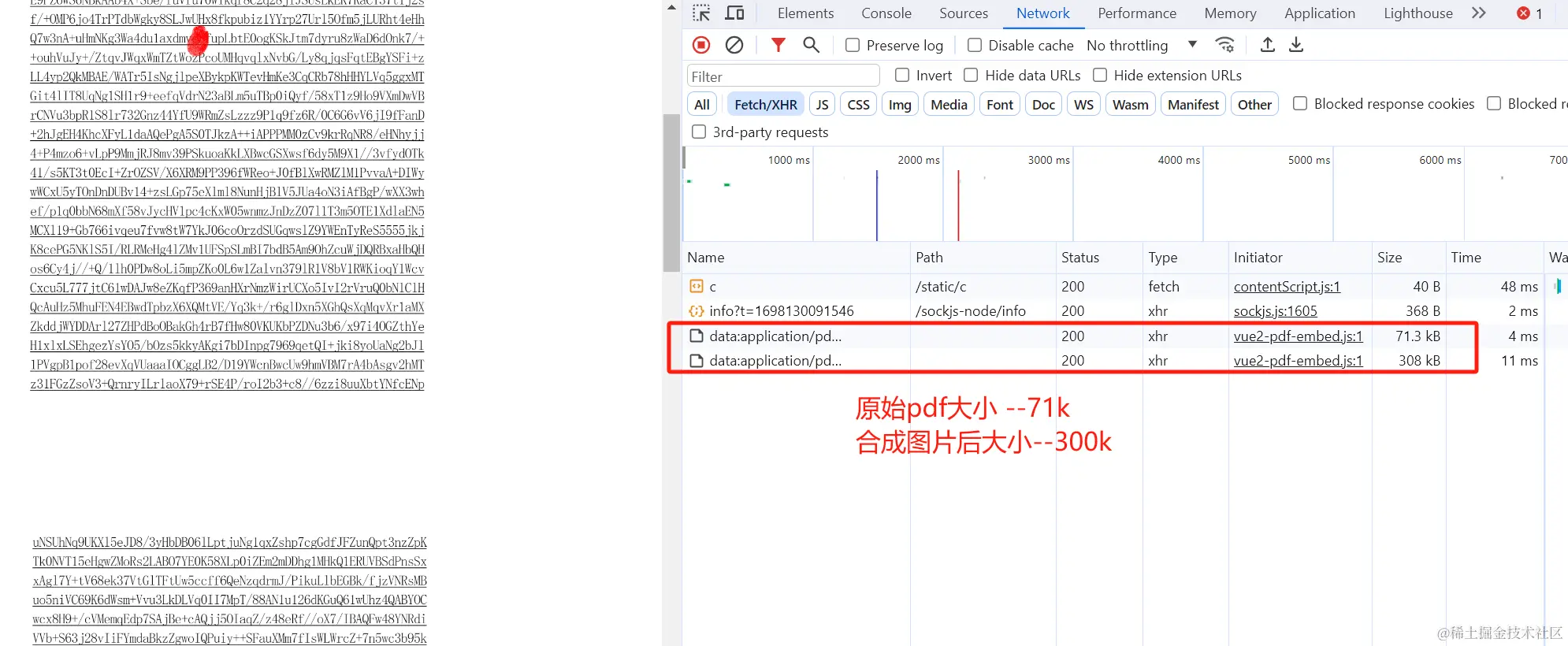1568x646 pixels.
Task: Click file icon of first data:application/pd row
Action: [x=697, y=336]
